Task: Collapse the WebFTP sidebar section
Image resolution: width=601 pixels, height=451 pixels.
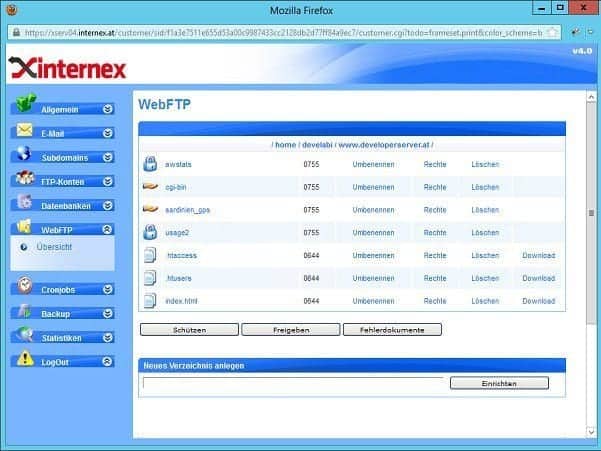Action: click(x=108, y=230)
